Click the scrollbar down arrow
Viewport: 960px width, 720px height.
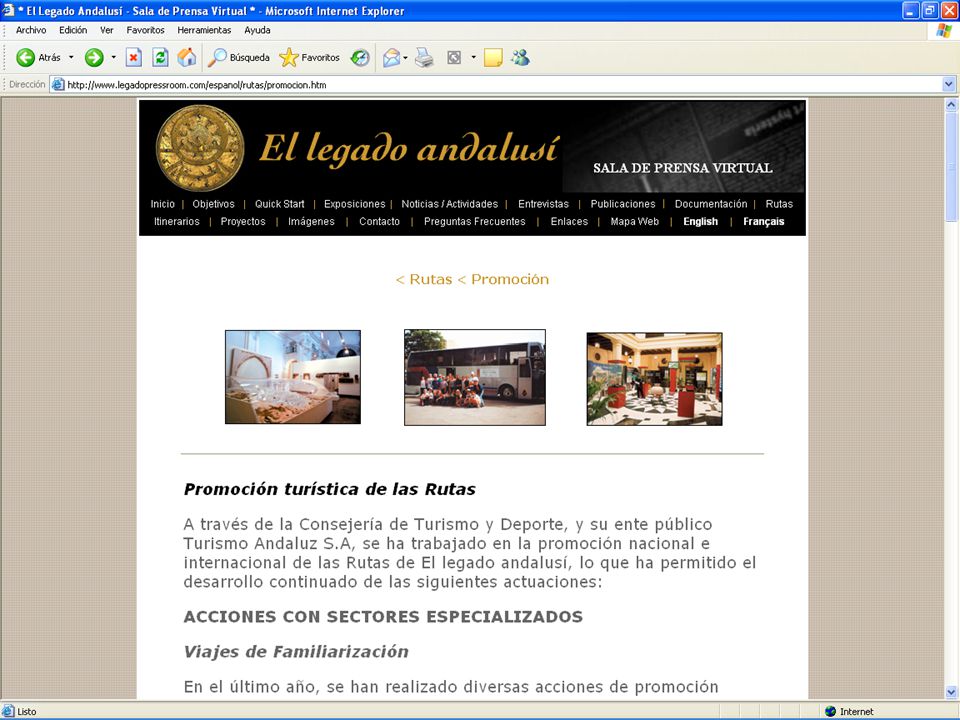tap(951, 692)
